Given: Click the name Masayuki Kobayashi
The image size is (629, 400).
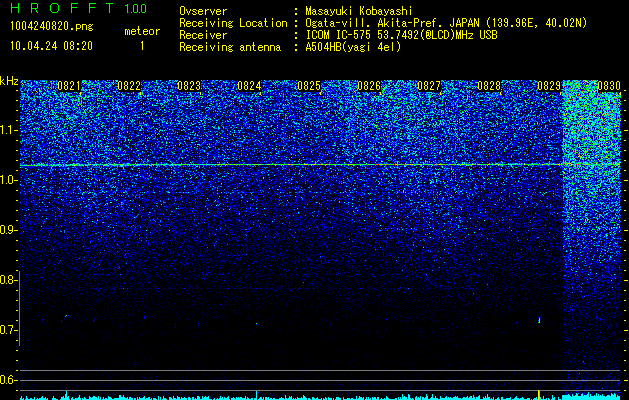Looking at the screenshot, I should pos(359,11).
